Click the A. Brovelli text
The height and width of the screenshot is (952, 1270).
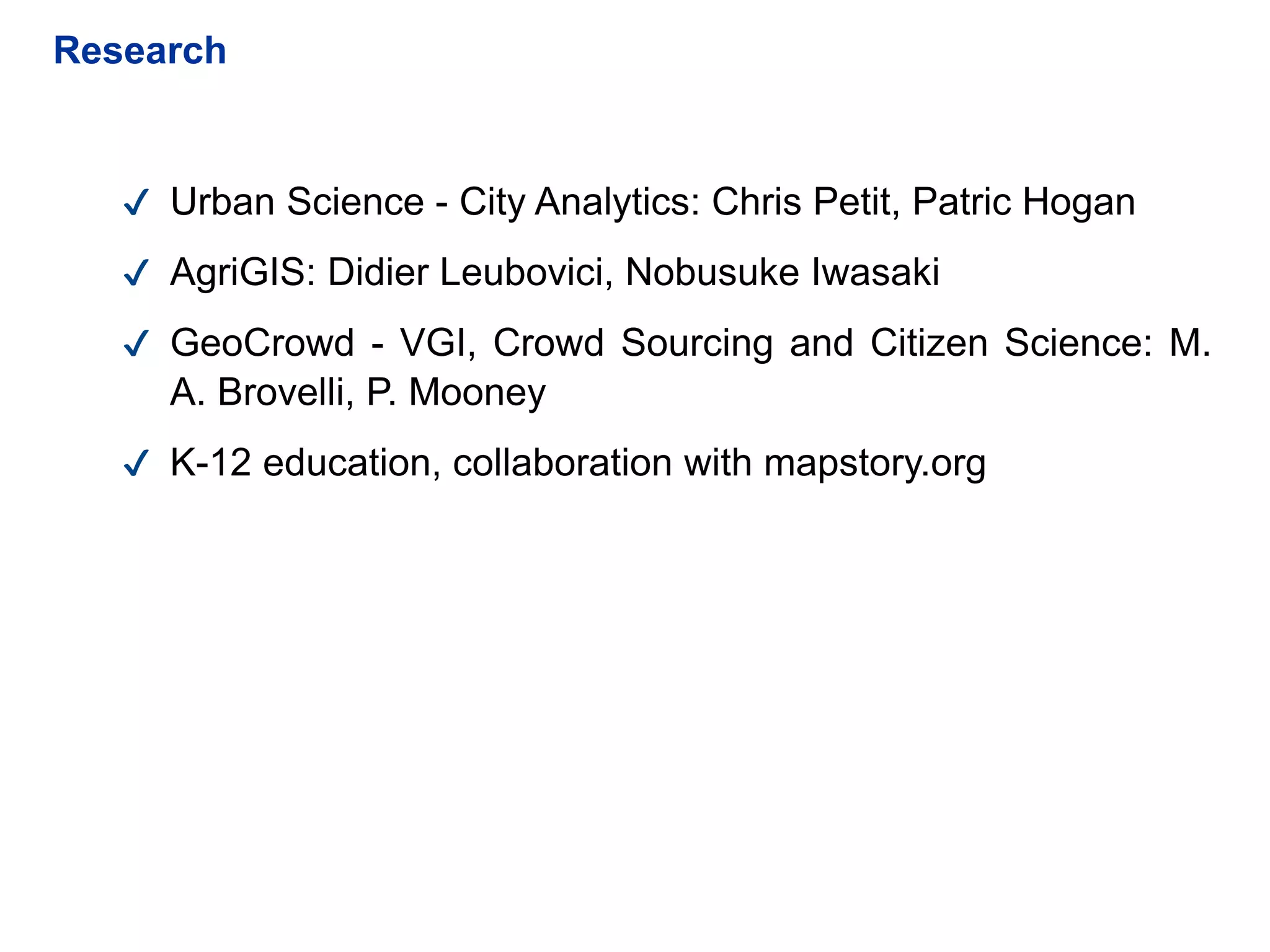[257, 392]
